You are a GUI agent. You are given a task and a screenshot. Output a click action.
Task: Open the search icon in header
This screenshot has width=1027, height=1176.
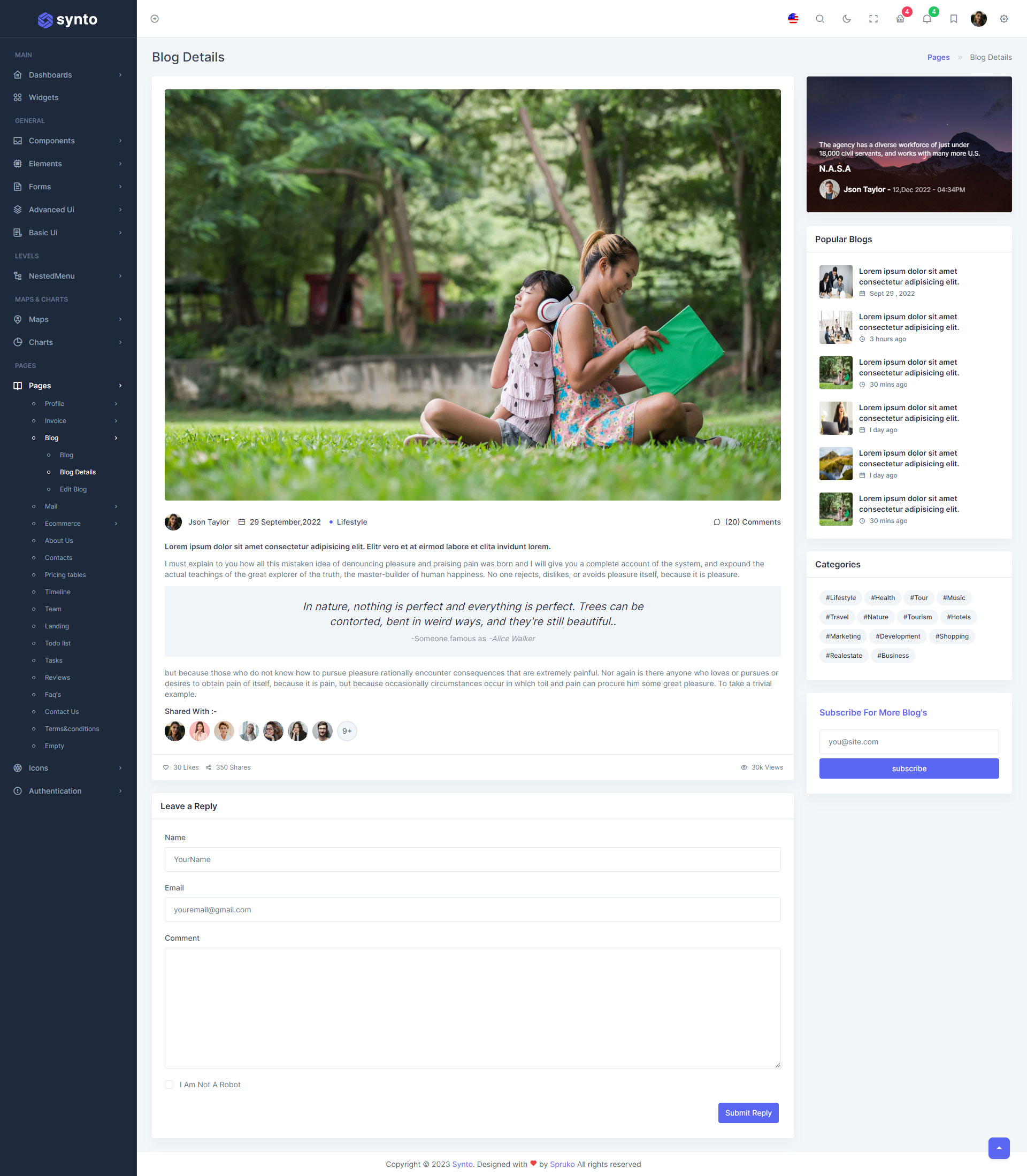[x=819, y=19]
